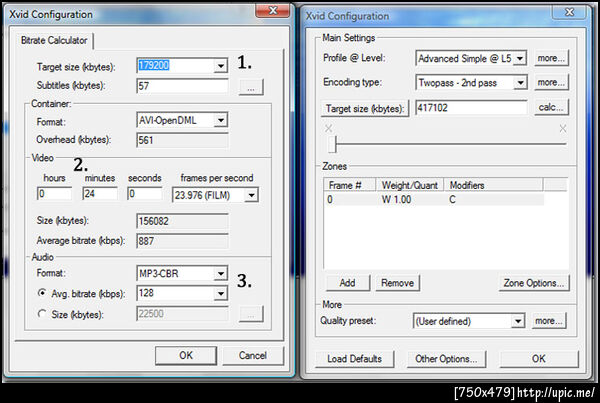Open Zone Options...

[534, 283]
